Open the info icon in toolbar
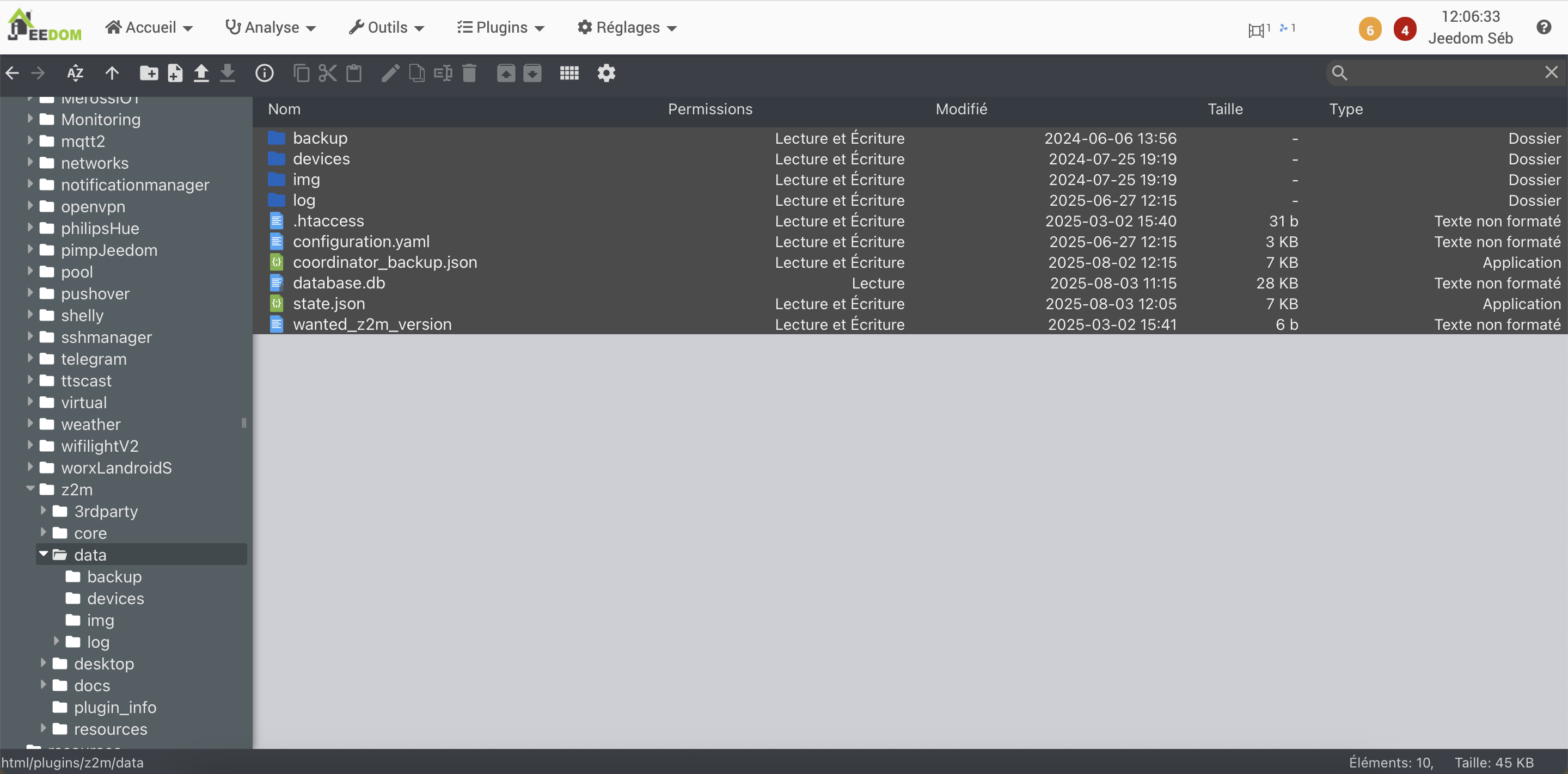This screenshot has width=1568, height=774. [x=264, y=73]
